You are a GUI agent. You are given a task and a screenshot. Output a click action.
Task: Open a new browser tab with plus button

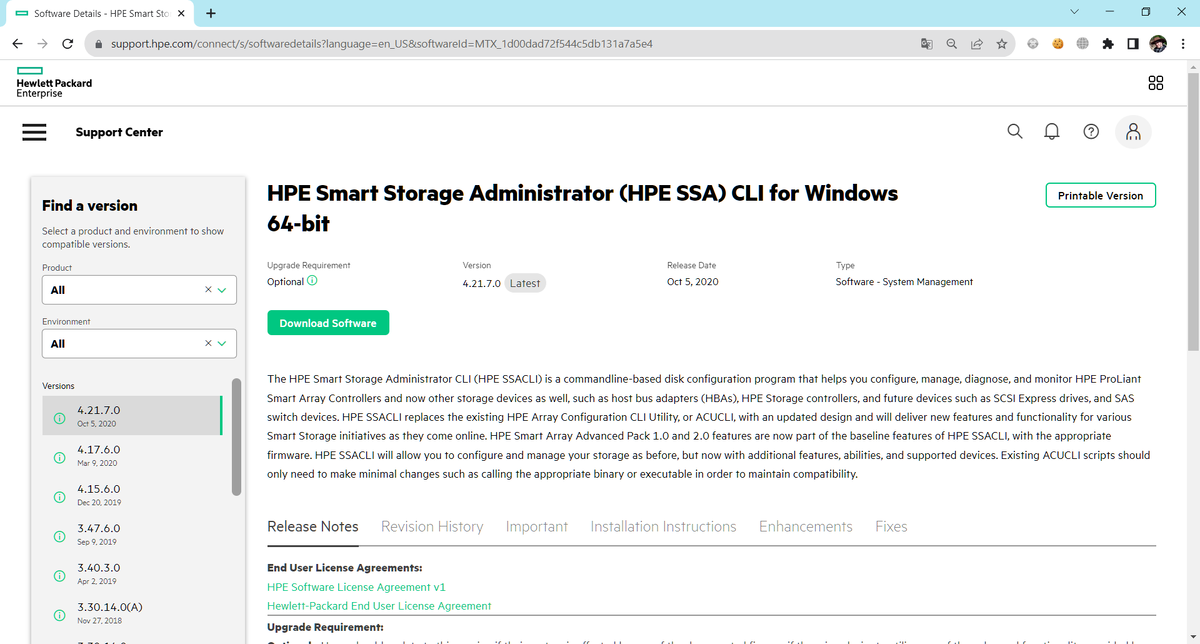(211, 14)
